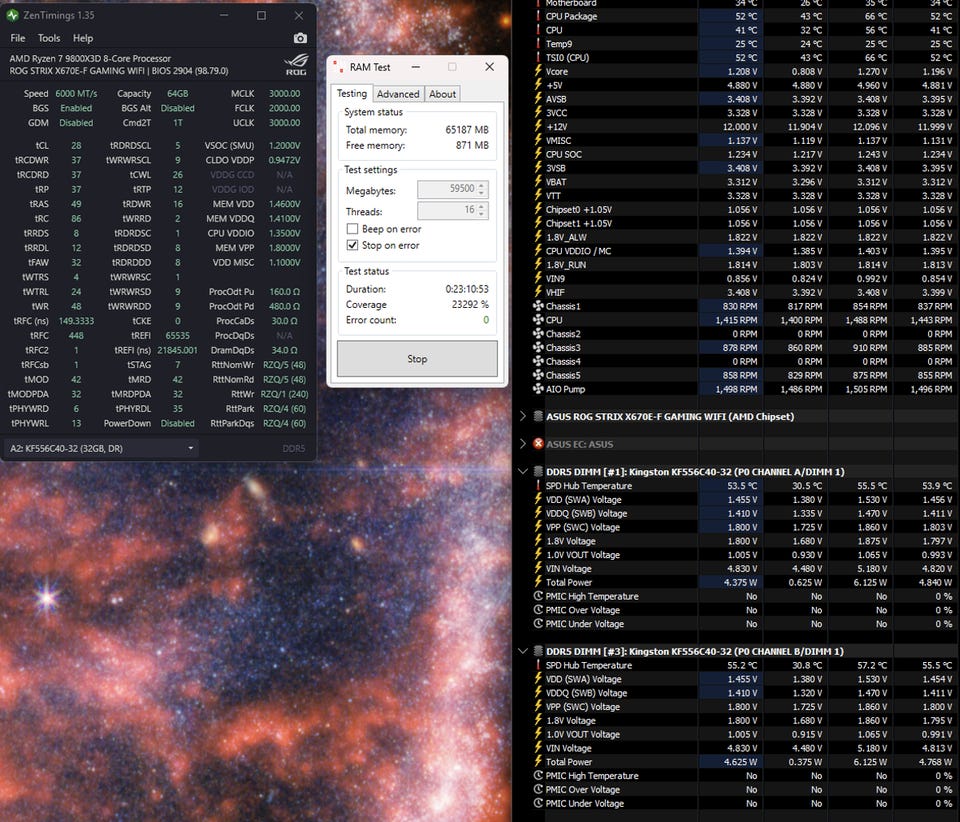960x822 pixels.
Task: Click the ZenTimings heart logo in title bar
Action: 12,15
